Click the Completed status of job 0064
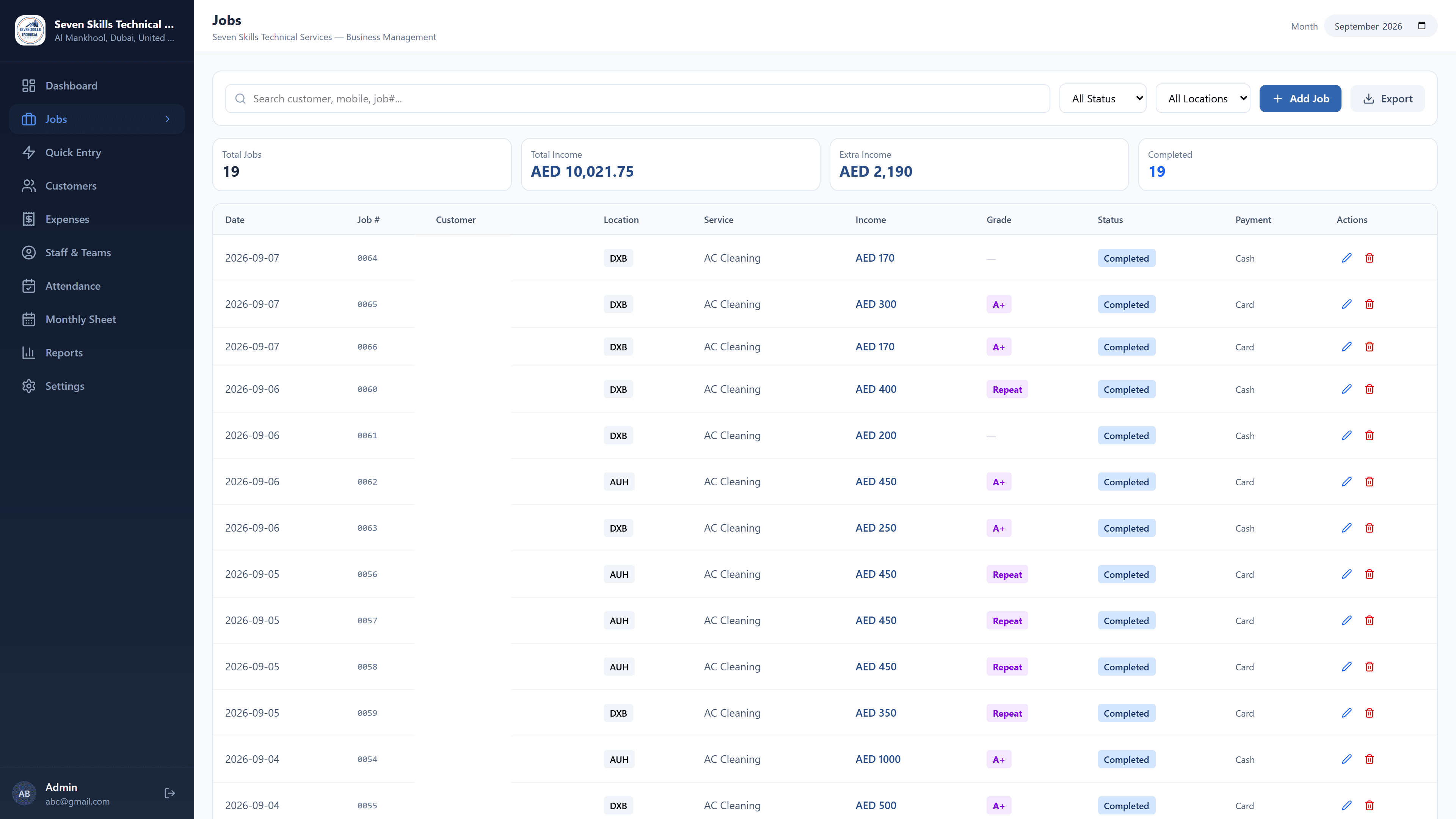Image resolution: width=1456 pixels, height=819 pixels. [x=1127, y=258]
